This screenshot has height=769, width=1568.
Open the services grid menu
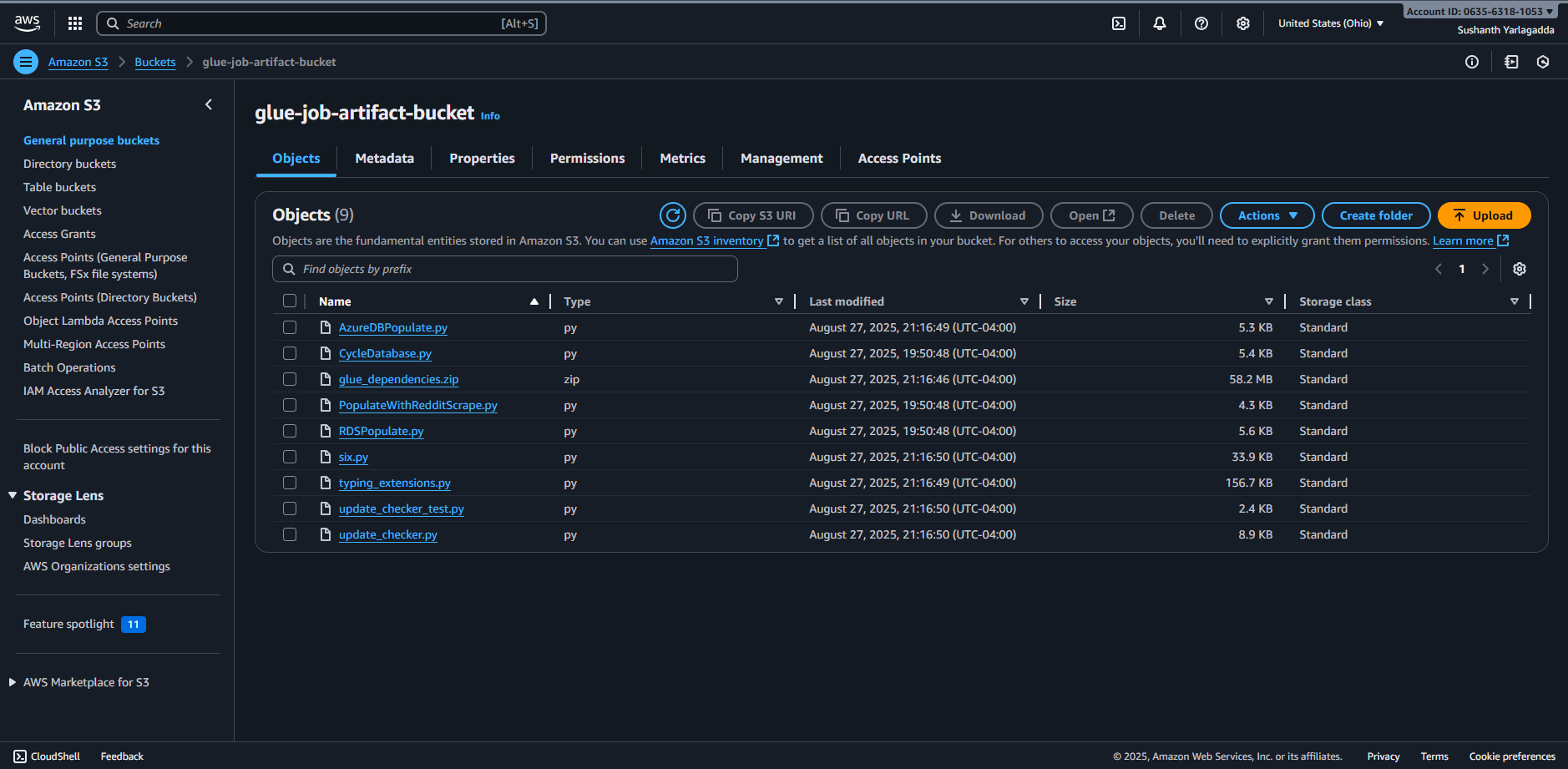(75, 23)
